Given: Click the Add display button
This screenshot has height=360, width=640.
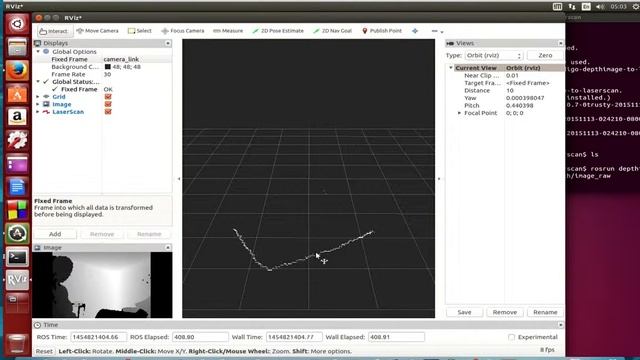Looking at the screenshot, I should pyautogui.click(x=55, y=234).
